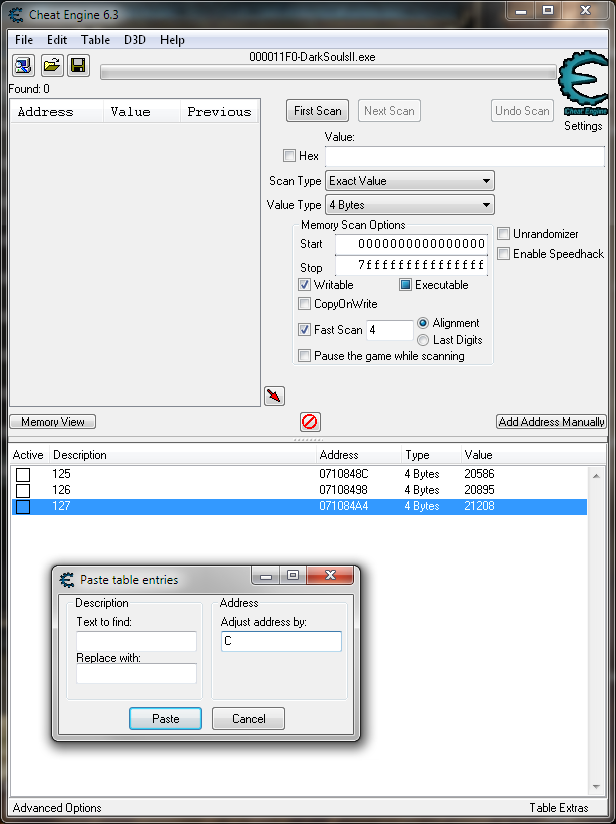Screen dimensions: 616x824
Task: Select address 0710848C row
Action: [x=299, y=474]
